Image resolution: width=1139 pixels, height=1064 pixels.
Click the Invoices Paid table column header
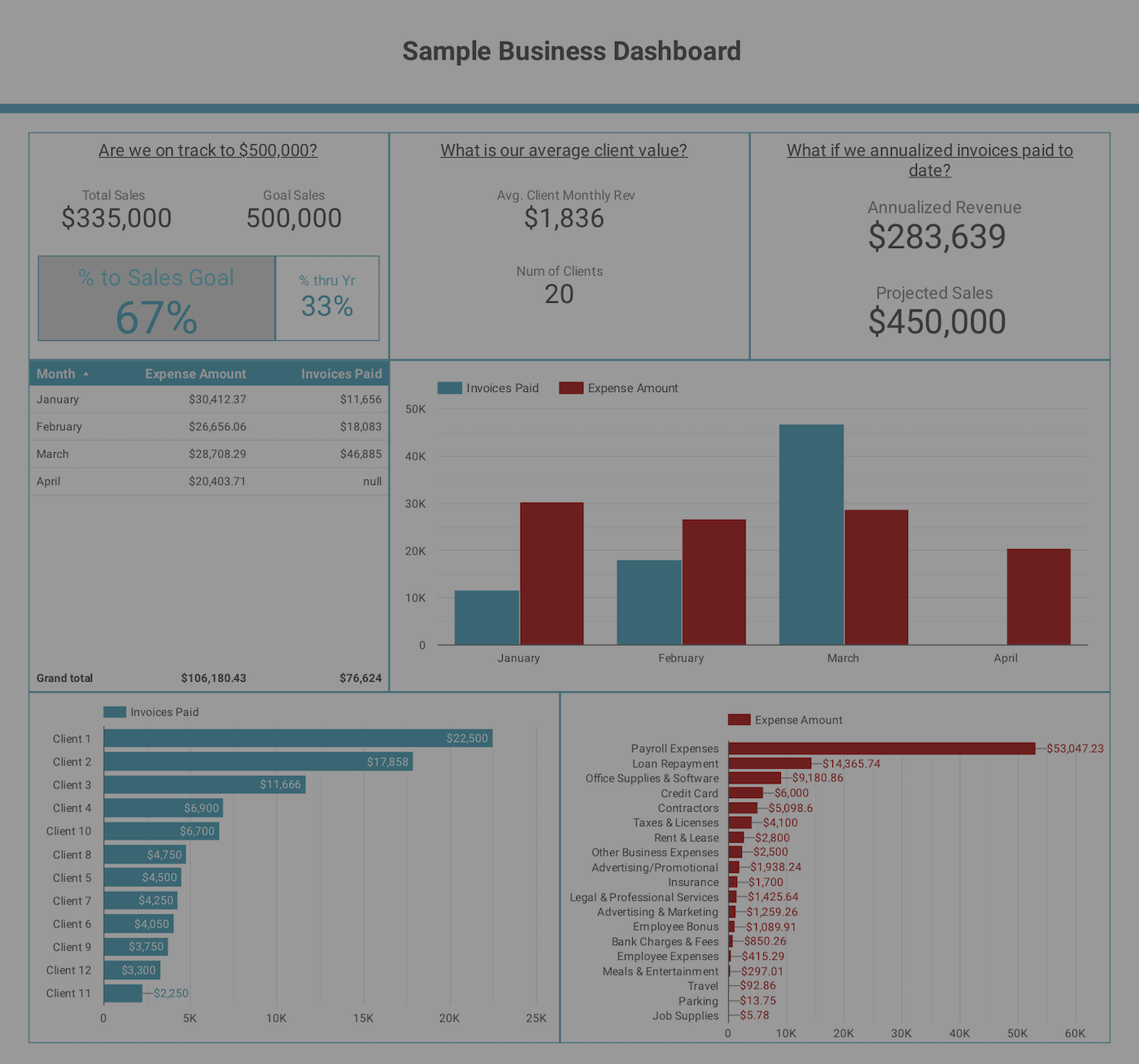(342, 373)
